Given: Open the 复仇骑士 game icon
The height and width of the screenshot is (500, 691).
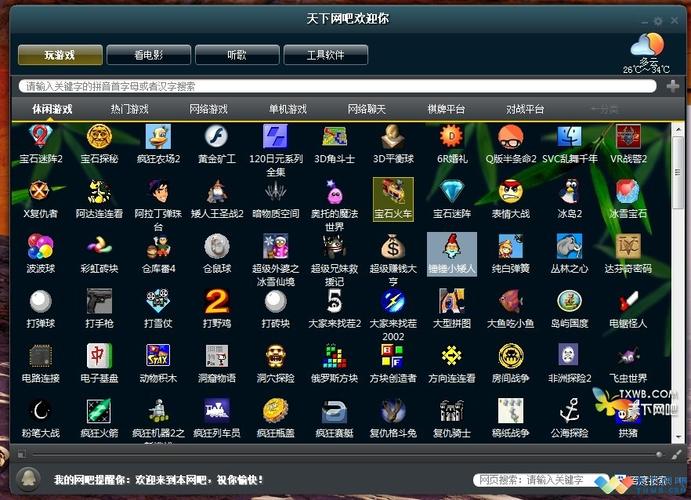Looking at the screenshot, I should click(x=452, y=411).
